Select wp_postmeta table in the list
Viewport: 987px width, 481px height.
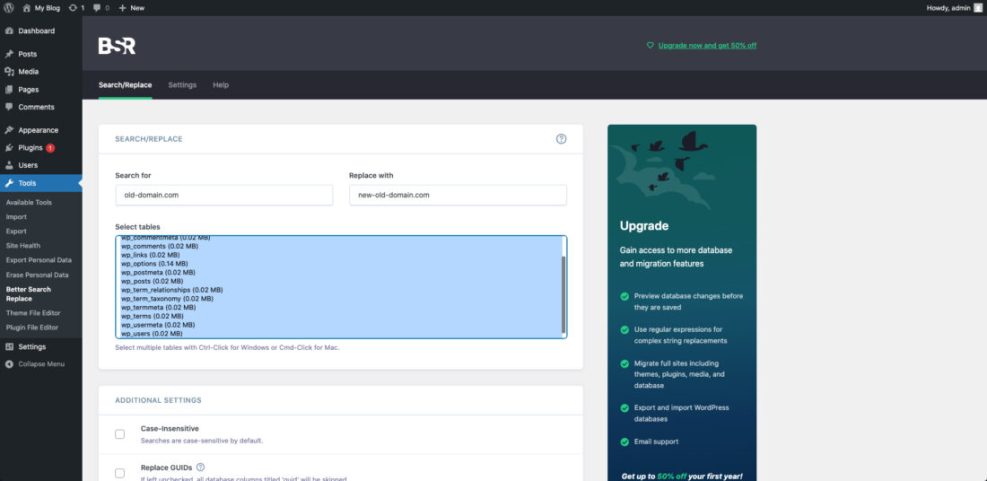(340, 273)
